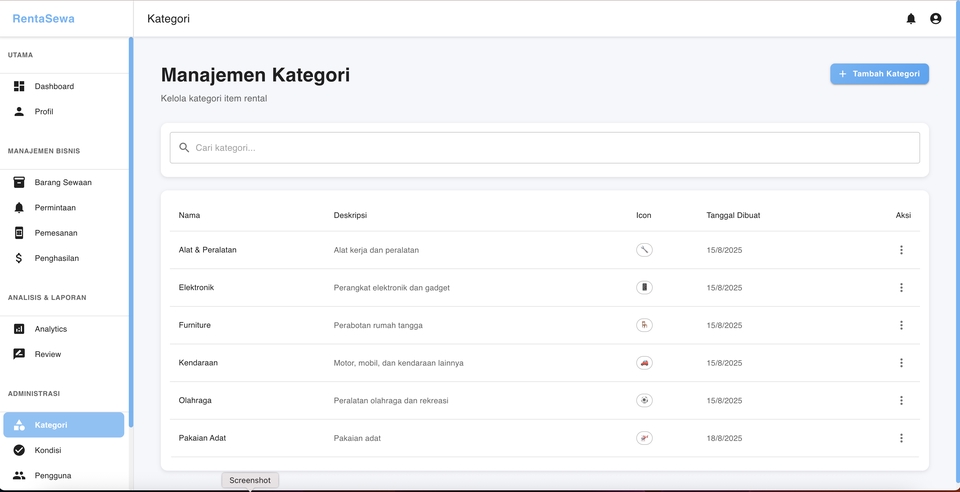Image resolution: width=960 pixels, height=492 pixels.
Task: Expand row actions for Pakaian Adat
Action: [901, 438]
